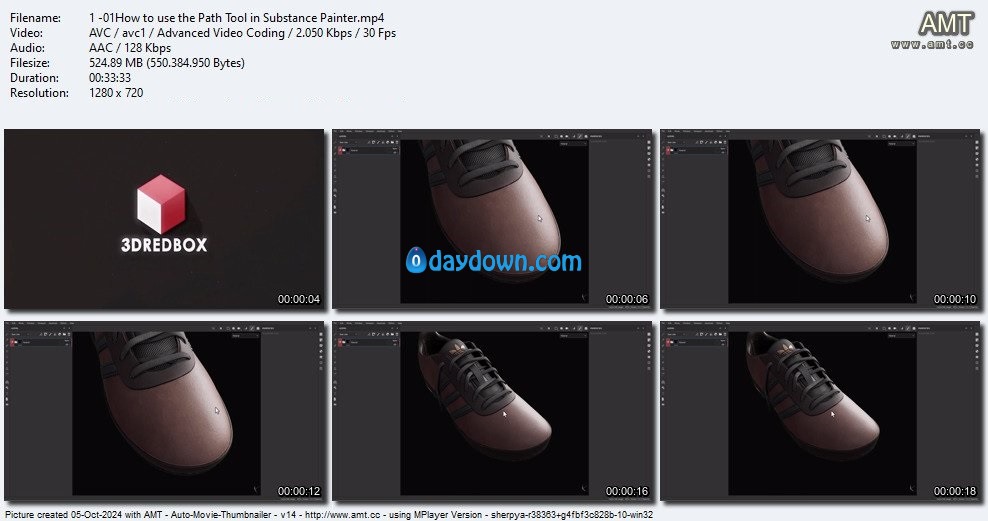The width and height of the screenshot is (988, 521).
Task: Click the filesize value "524.89 MB (550.384.950 Bytes)"
Action: (167, 63)
